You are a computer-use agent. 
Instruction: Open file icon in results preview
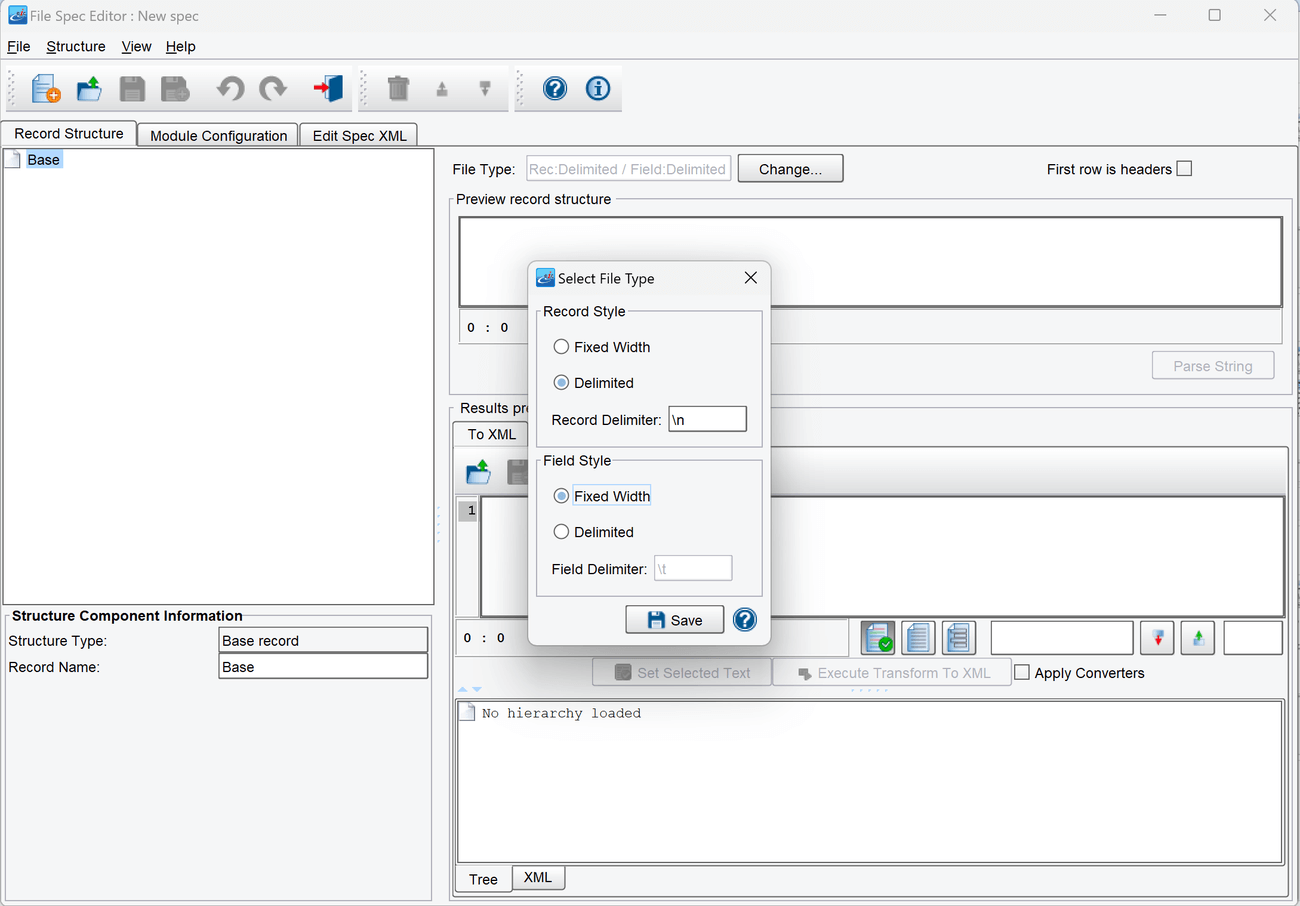coord(479,472)
